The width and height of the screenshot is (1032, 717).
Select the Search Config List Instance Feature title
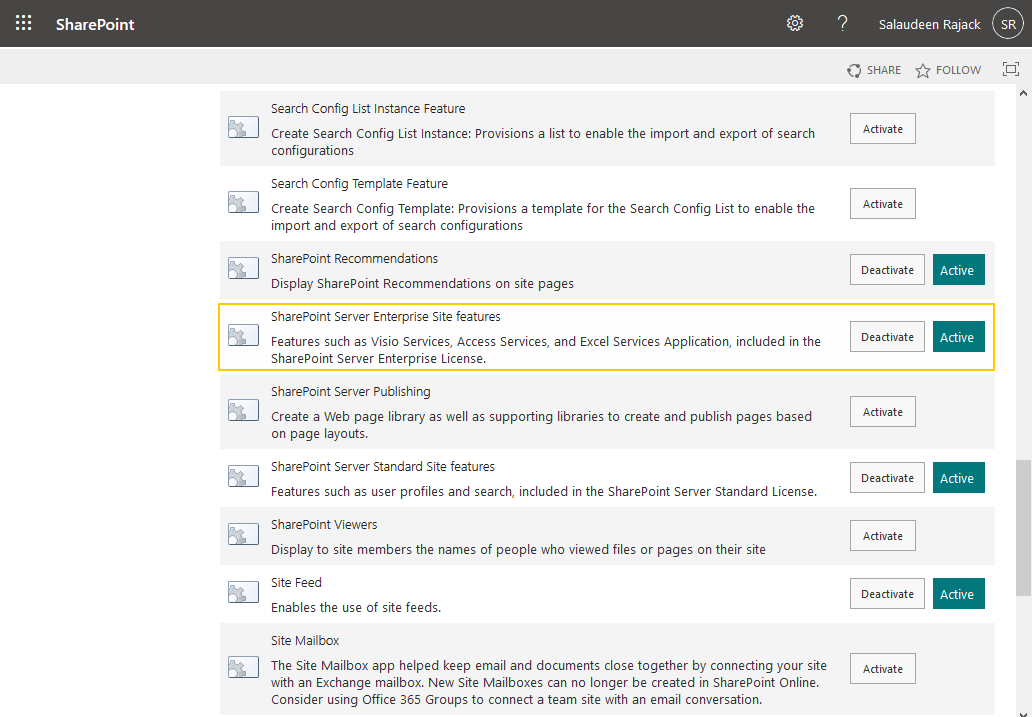coord(368,109)
